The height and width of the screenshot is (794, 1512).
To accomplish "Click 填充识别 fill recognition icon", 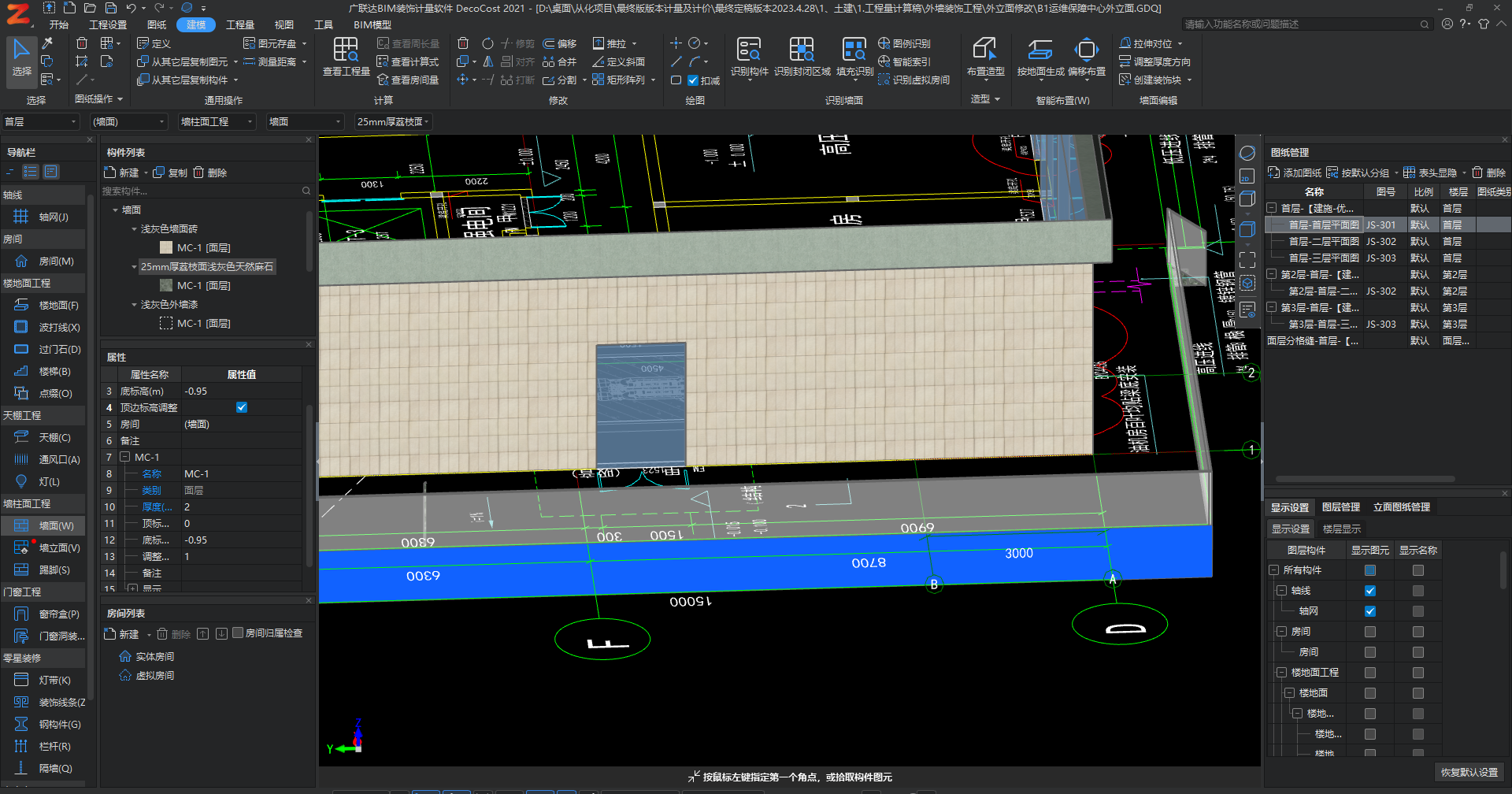I will (x=854, y=58).
